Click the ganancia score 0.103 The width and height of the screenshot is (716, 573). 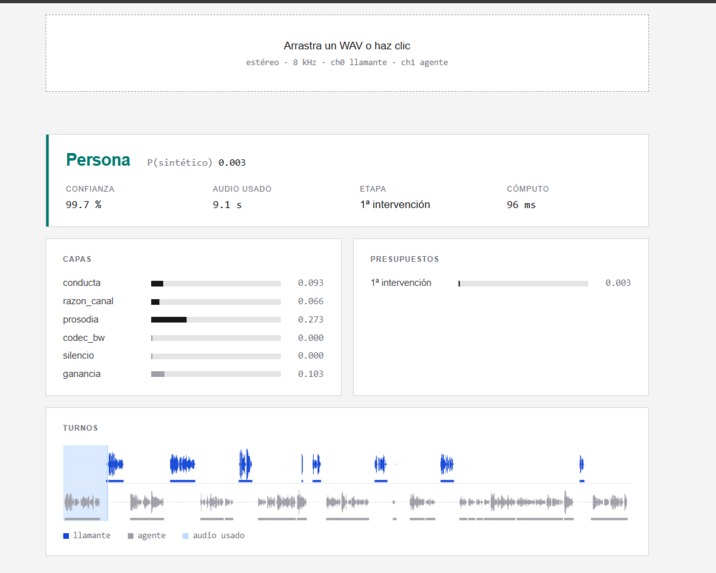(311, 373)
